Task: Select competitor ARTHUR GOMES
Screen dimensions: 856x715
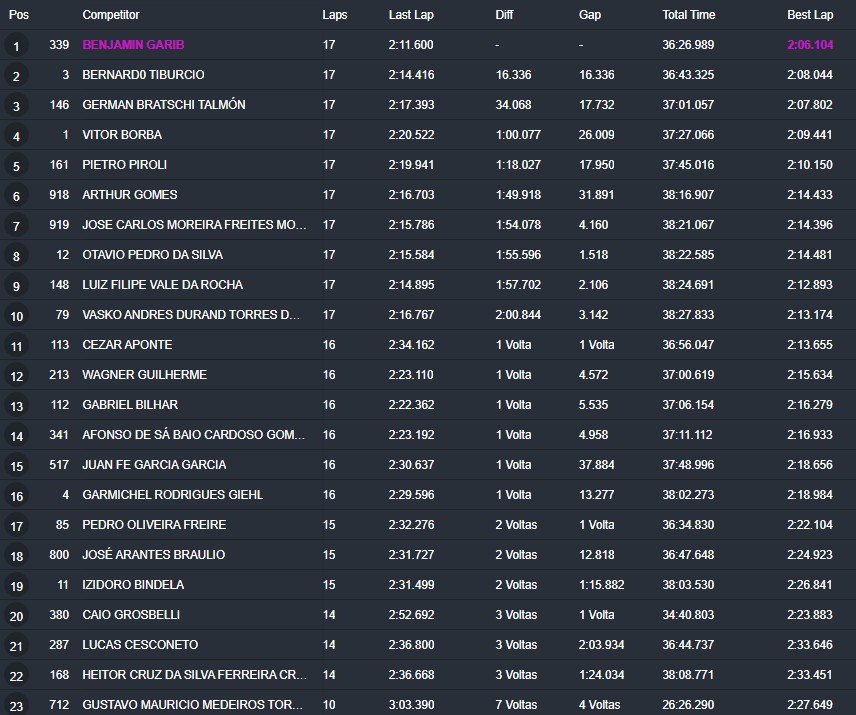Action: click(129, 195)
